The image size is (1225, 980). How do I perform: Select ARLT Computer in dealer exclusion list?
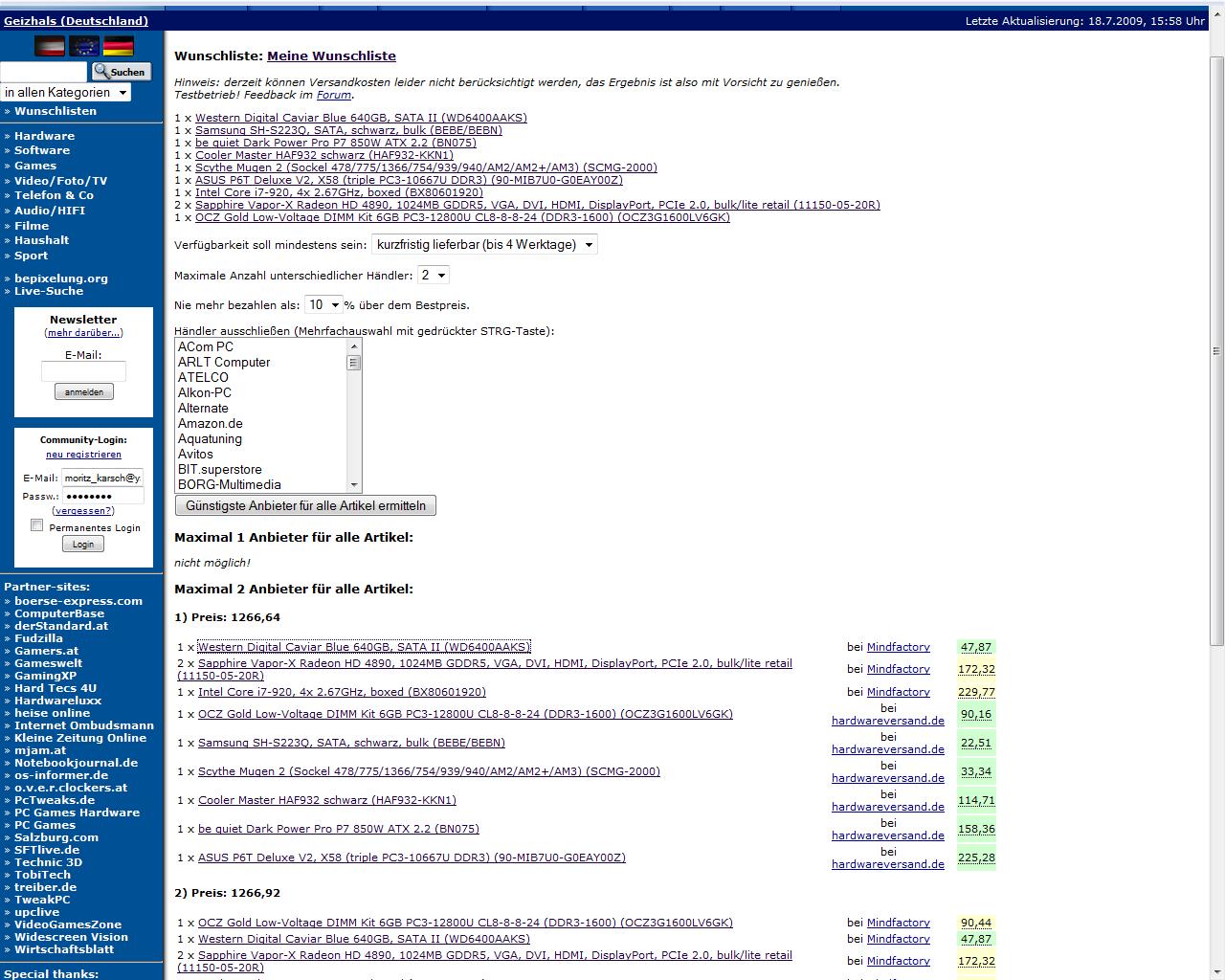(260, 362)
